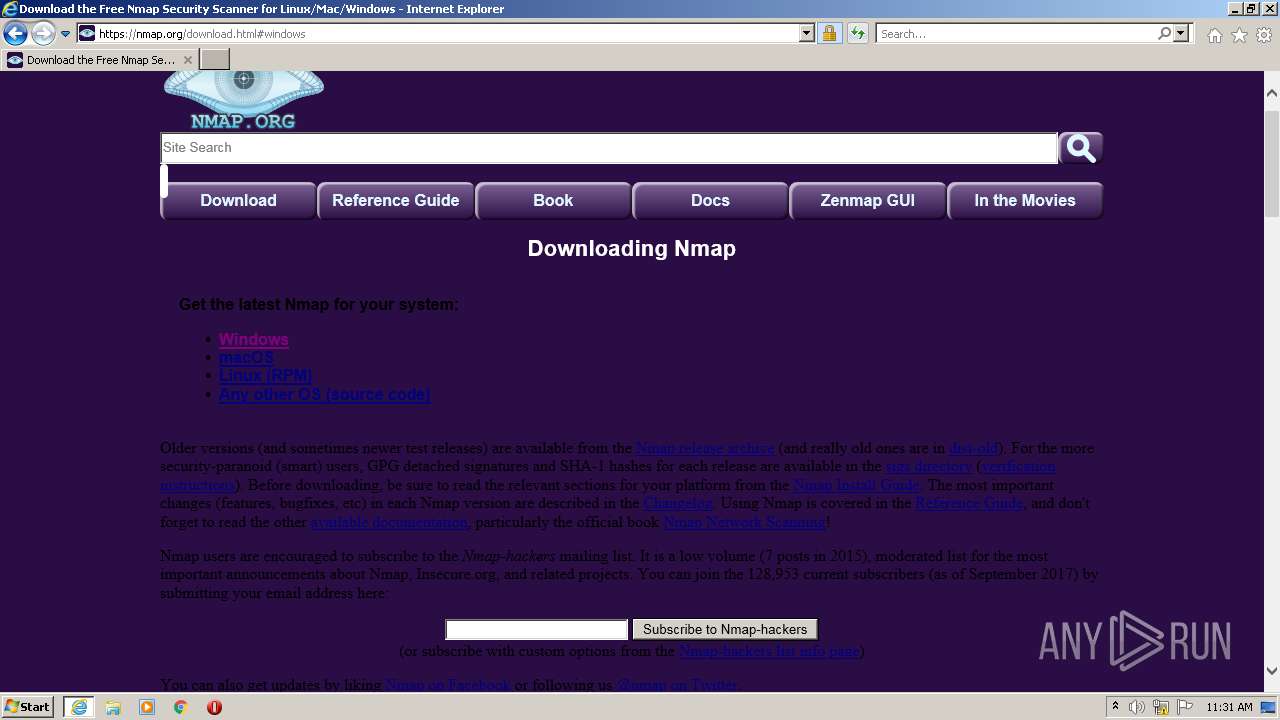Open the Nmap release archive link
This screenshot has height=720, width=1280.
pyautogui.click(x=705, y=449)
